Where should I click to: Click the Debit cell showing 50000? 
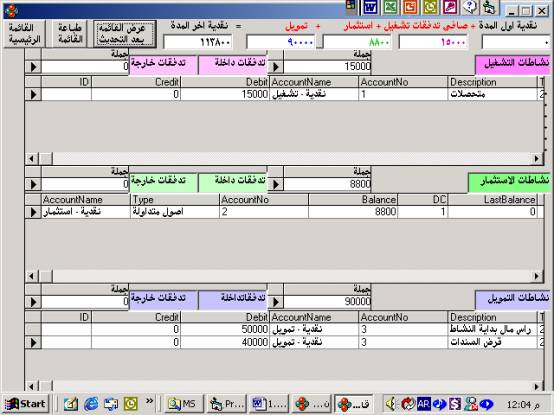[x=225, y=330]
